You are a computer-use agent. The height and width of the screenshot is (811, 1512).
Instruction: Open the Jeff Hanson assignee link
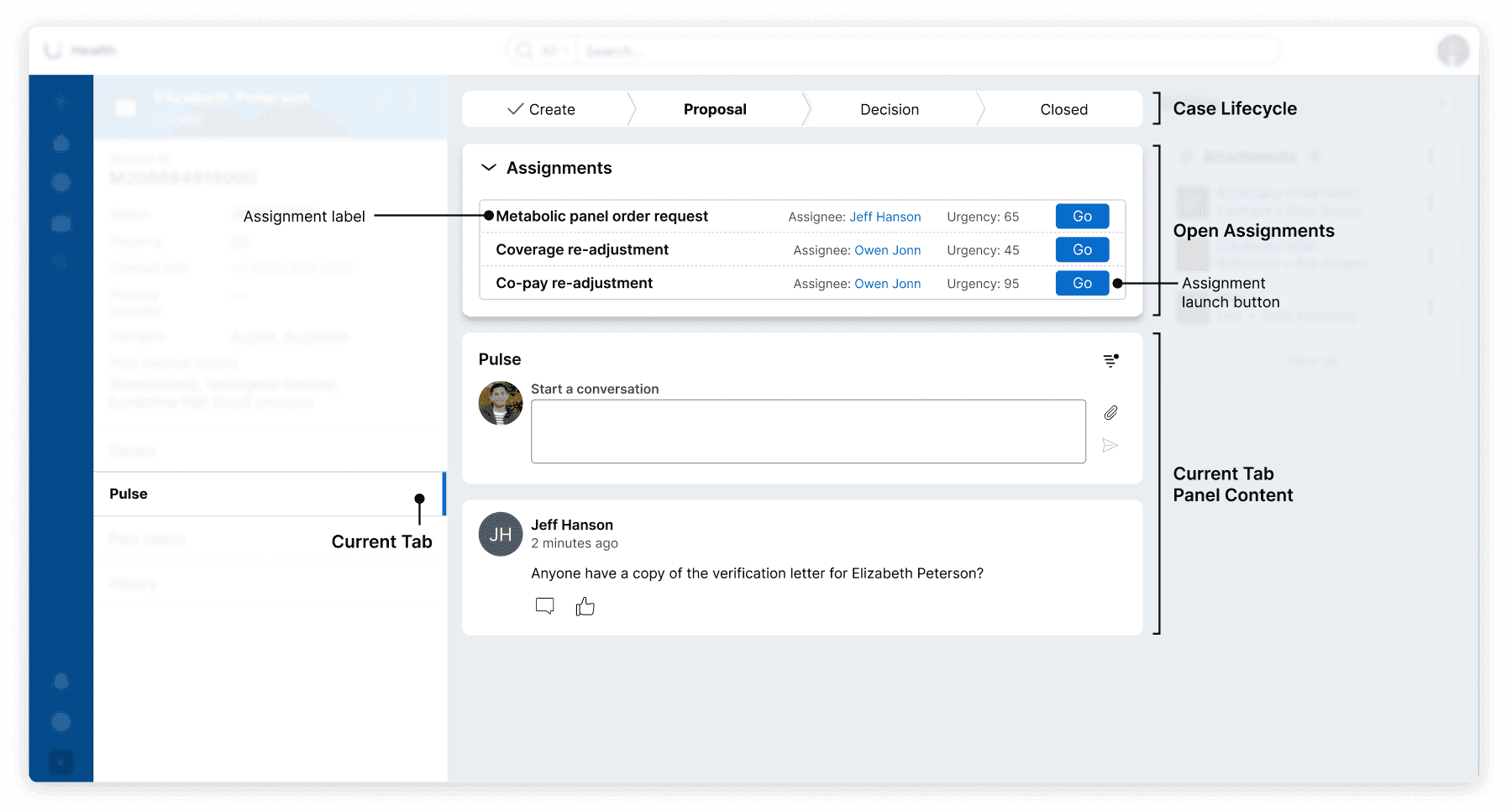[885, 217]
